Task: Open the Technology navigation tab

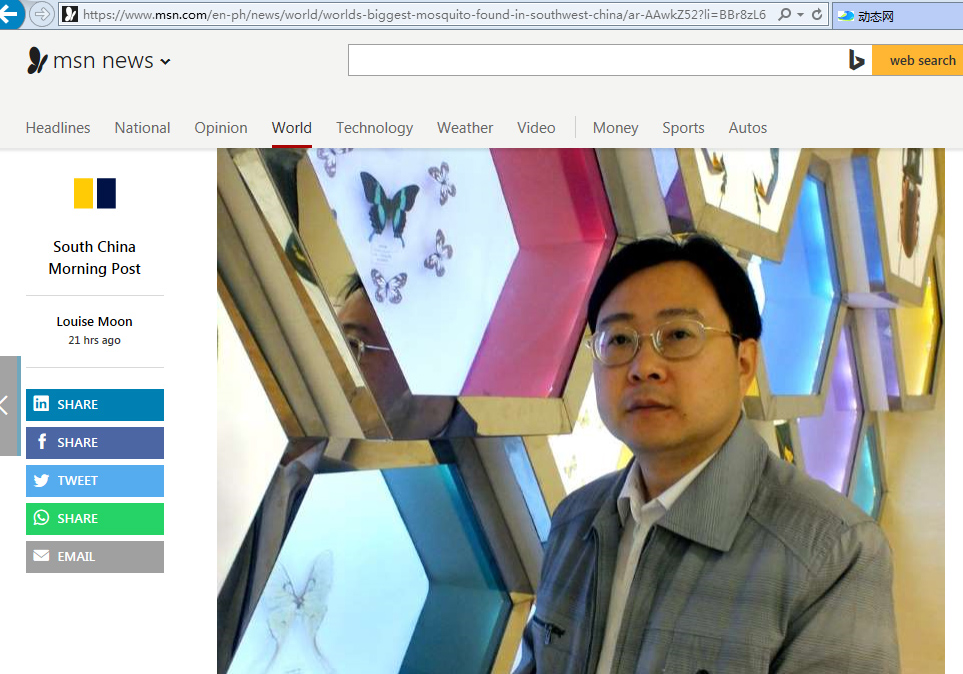Action: (x=375, y=128)
